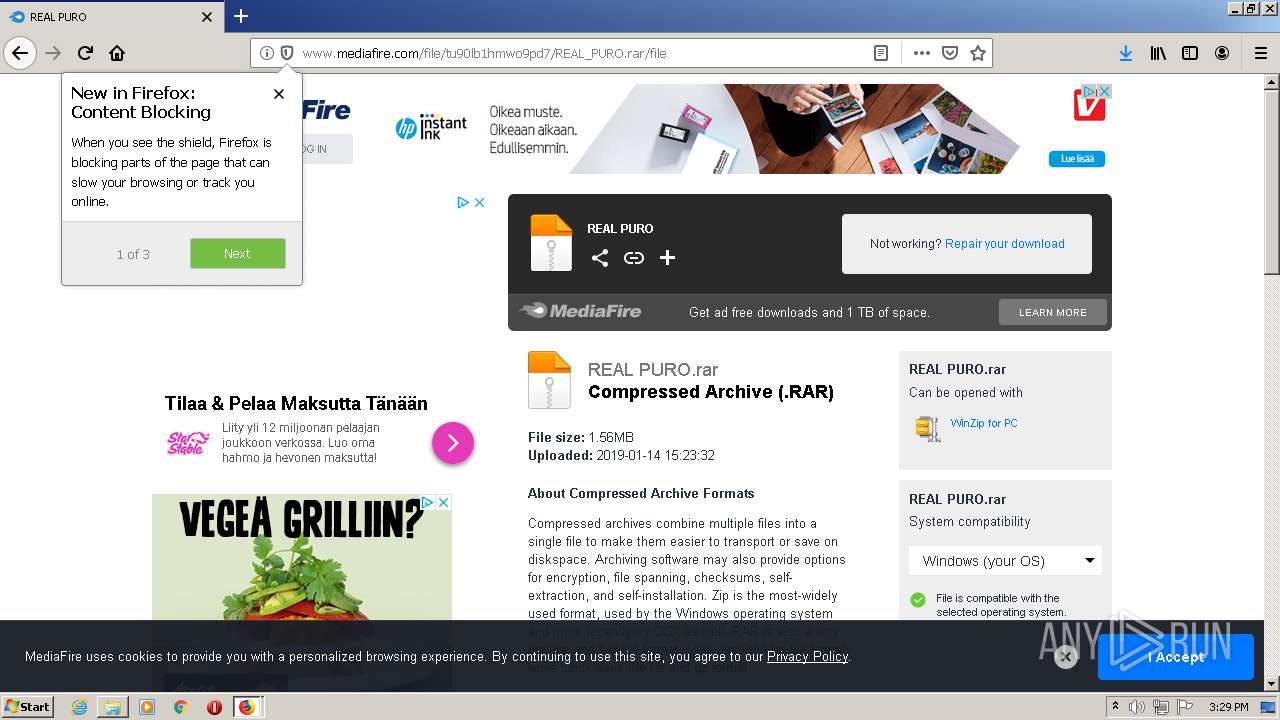Copy link to REAL PURO file

click(634, 258)
